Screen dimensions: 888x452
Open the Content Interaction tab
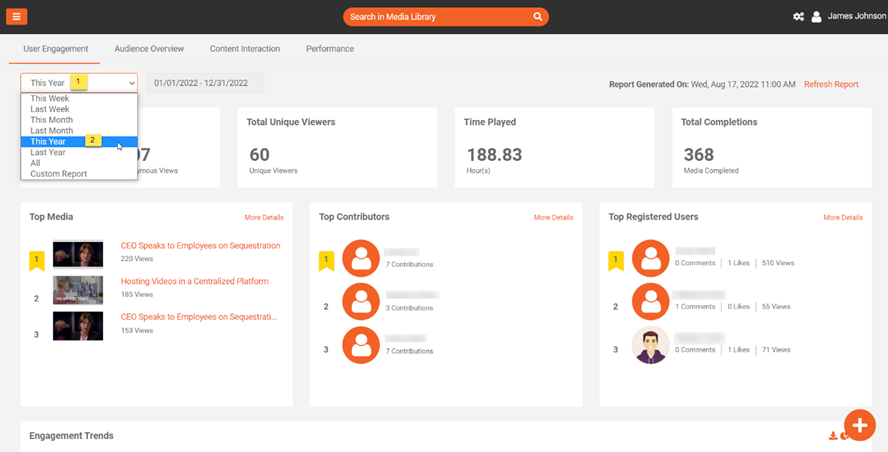coord(245,49)
